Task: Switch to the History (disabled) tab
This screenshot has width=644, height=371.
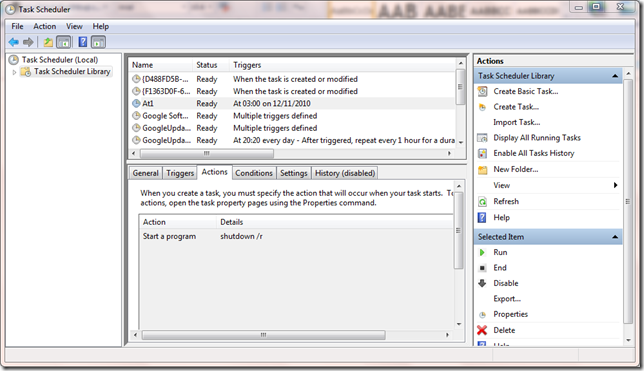Action: (345, 173)
